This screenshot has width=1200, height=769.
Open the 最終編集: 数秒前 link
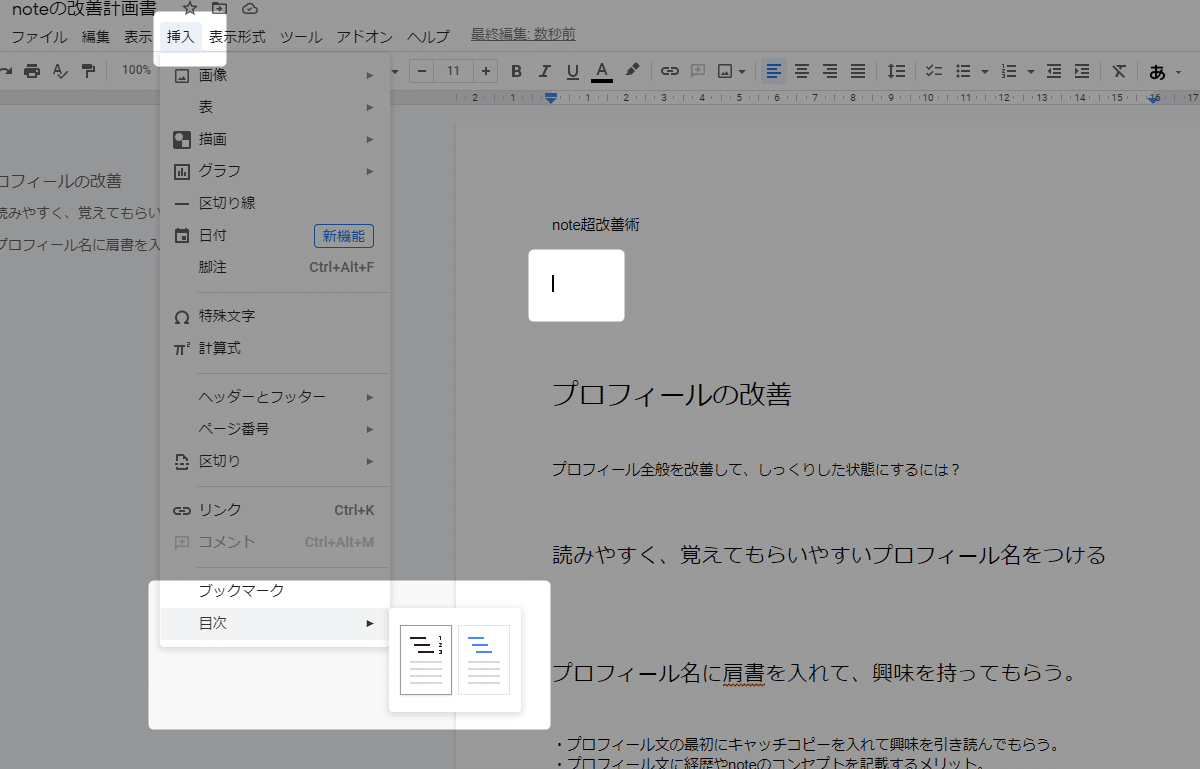(523, 35)
